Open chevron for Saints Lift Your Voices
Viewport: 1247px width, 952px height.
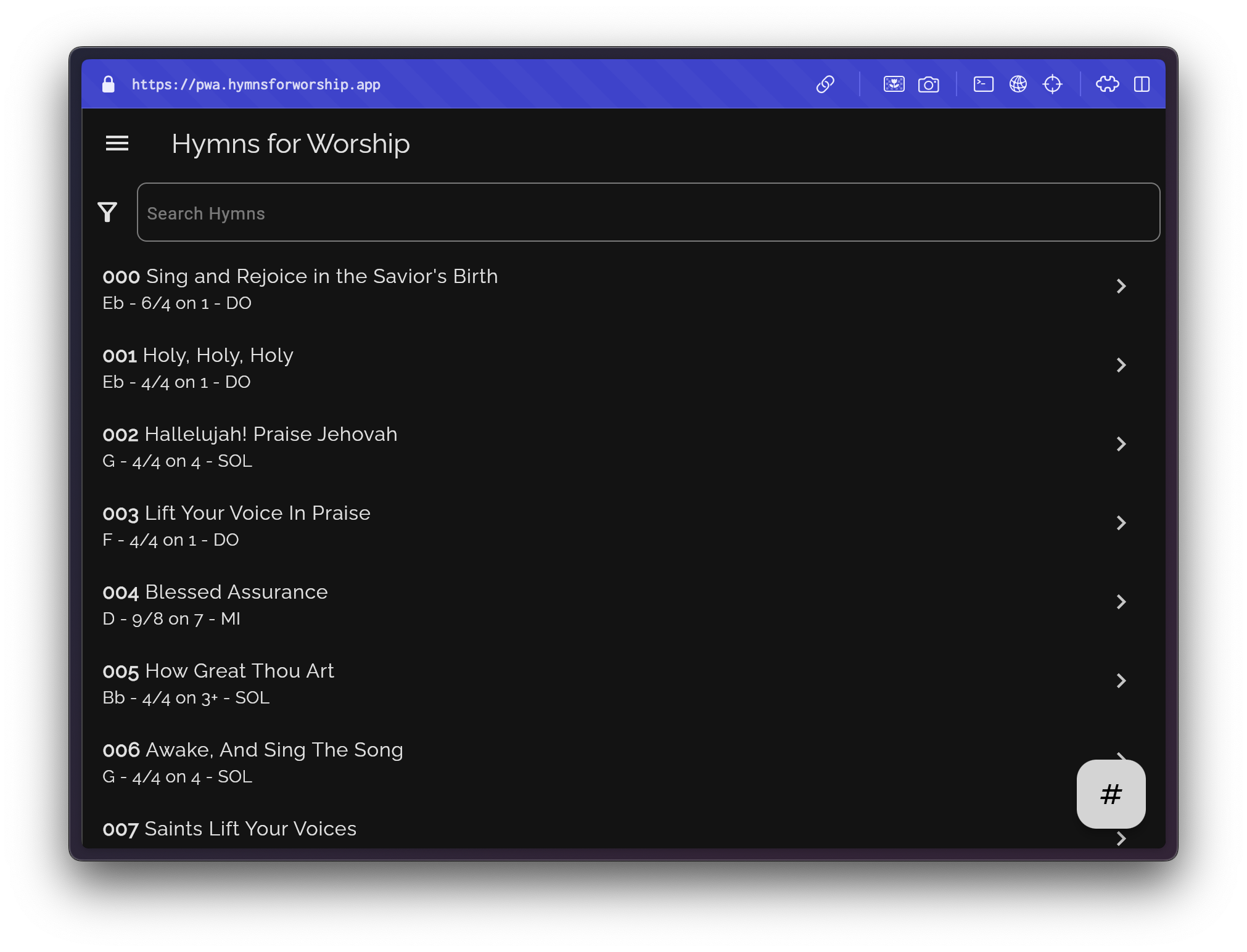1121,839
